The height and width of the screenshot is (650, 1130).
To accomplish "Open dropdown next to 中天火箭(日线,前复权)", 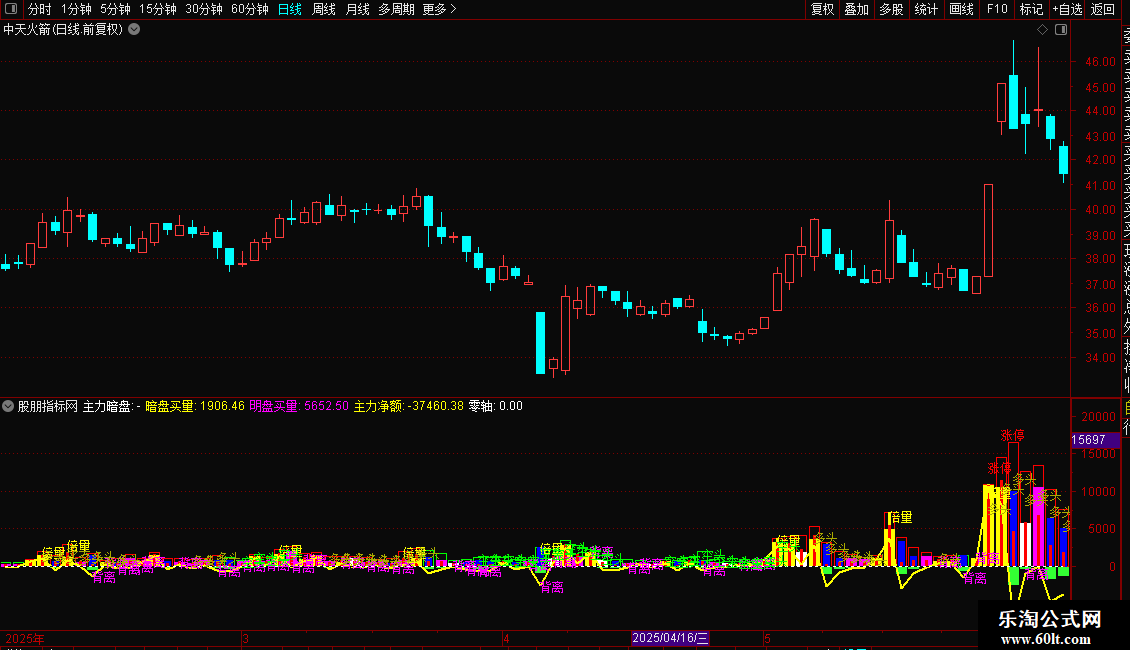I will point(134,30).
